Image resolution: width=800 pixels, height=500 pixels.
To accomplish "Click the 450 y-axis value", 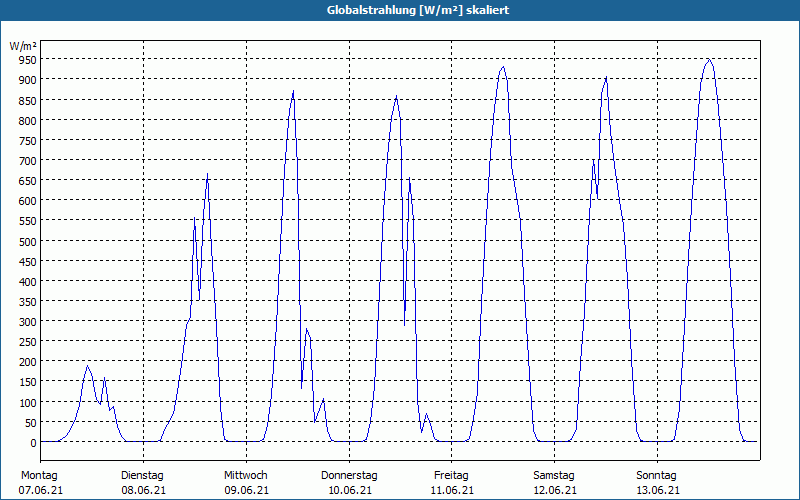I will point(27,262).
